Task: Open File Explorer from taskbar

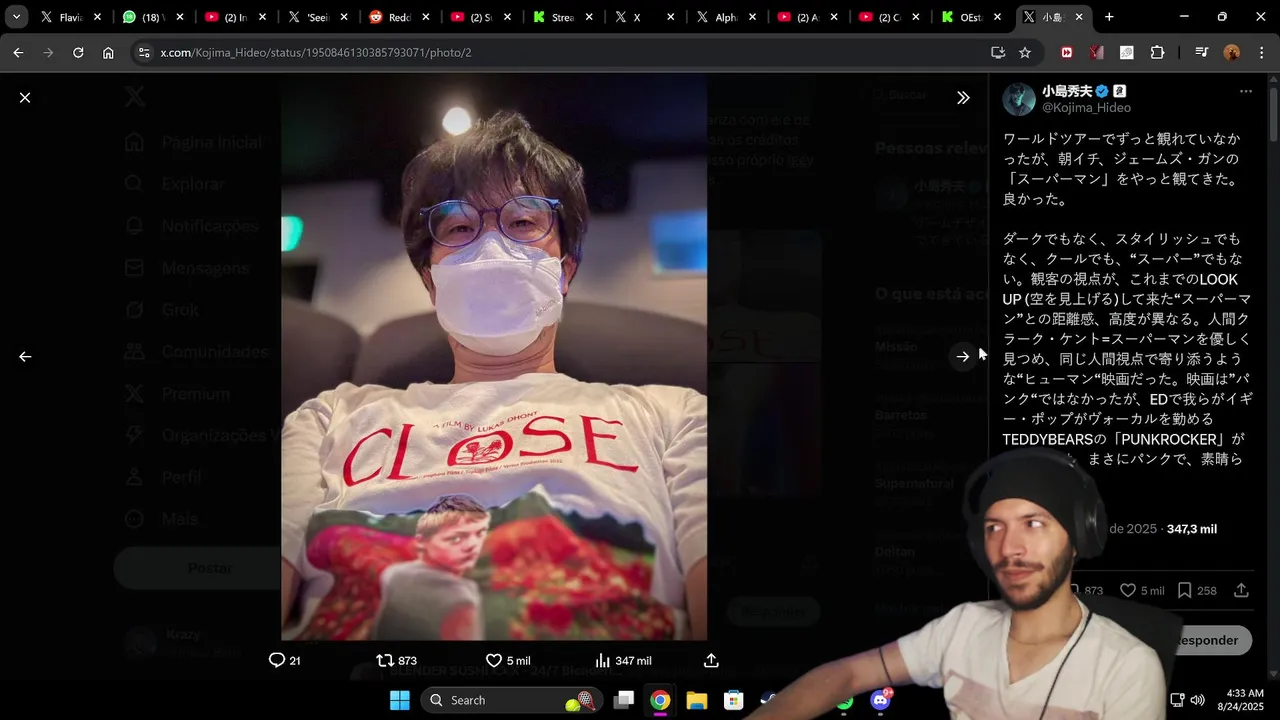Action: point(697,700)
